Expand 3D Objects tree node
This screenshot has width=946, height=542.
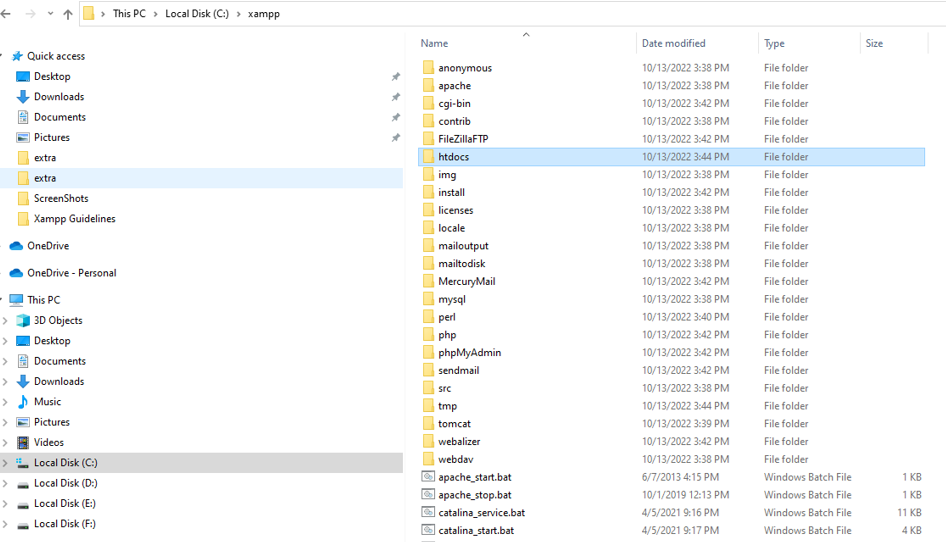(x=5, y=320)
